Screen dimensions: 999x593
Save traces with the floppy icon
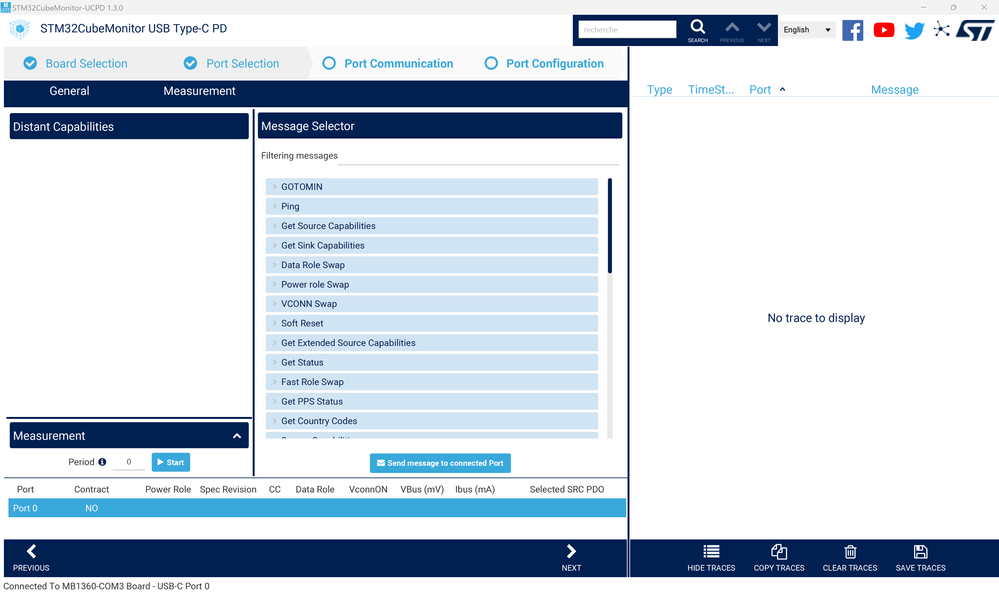click(921, 551)
